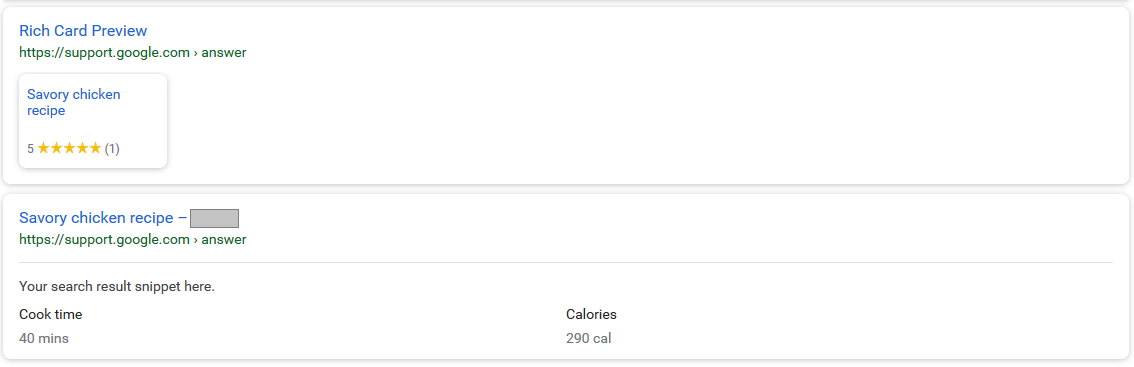Click the (1) review count
The image size is (1134, 367).
[x=112, y=149]
